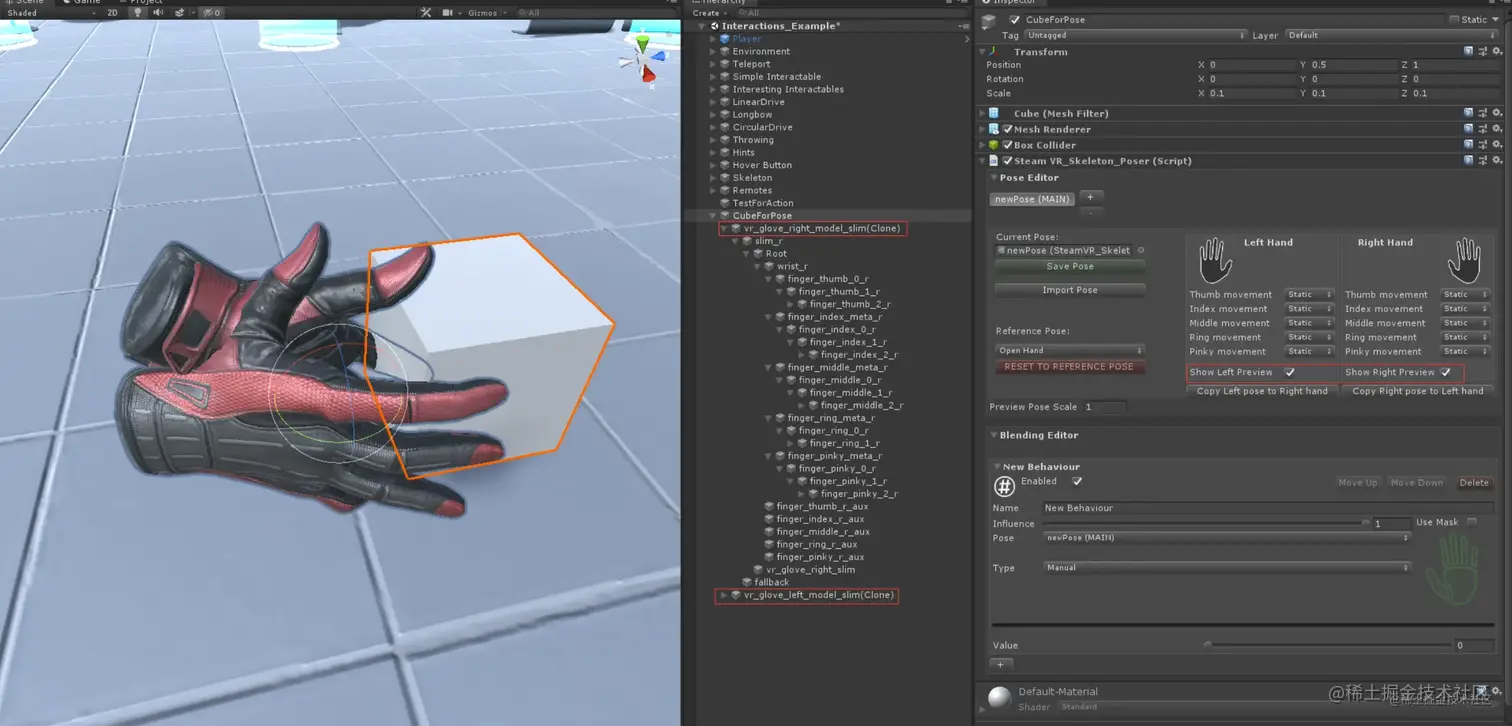1512x726 pixels.
Task: Open Skeleton Poser script gear menu
Action: [x=1497, y=160]
